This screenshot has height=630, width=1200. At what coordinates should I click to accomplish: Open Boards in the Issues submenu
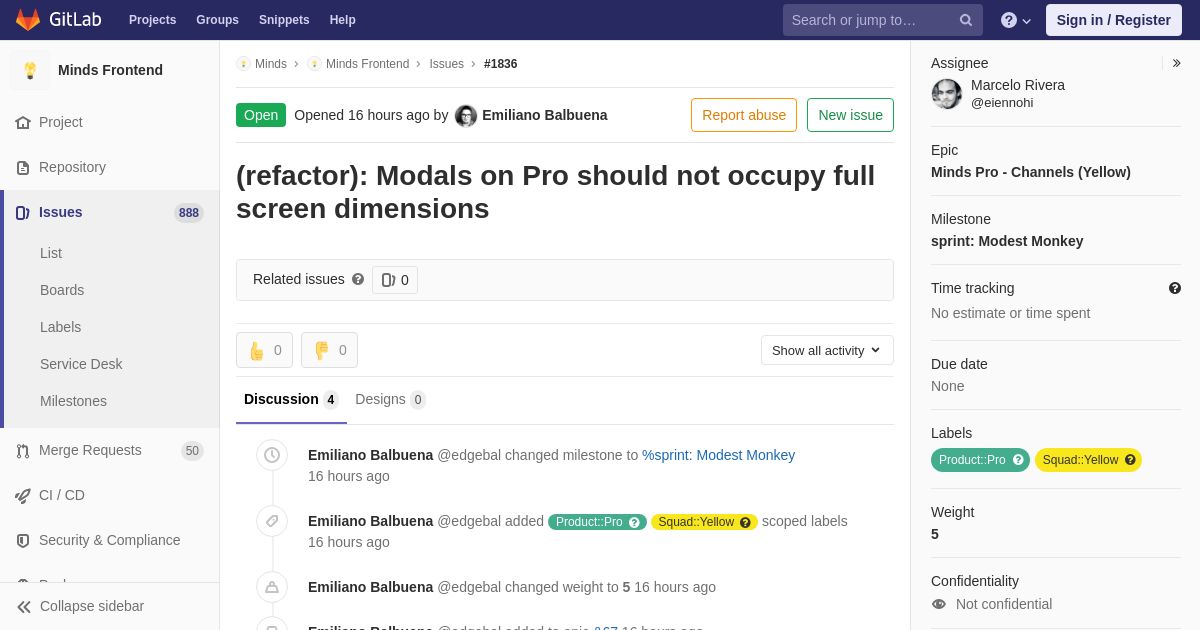[x=62, y=290]
